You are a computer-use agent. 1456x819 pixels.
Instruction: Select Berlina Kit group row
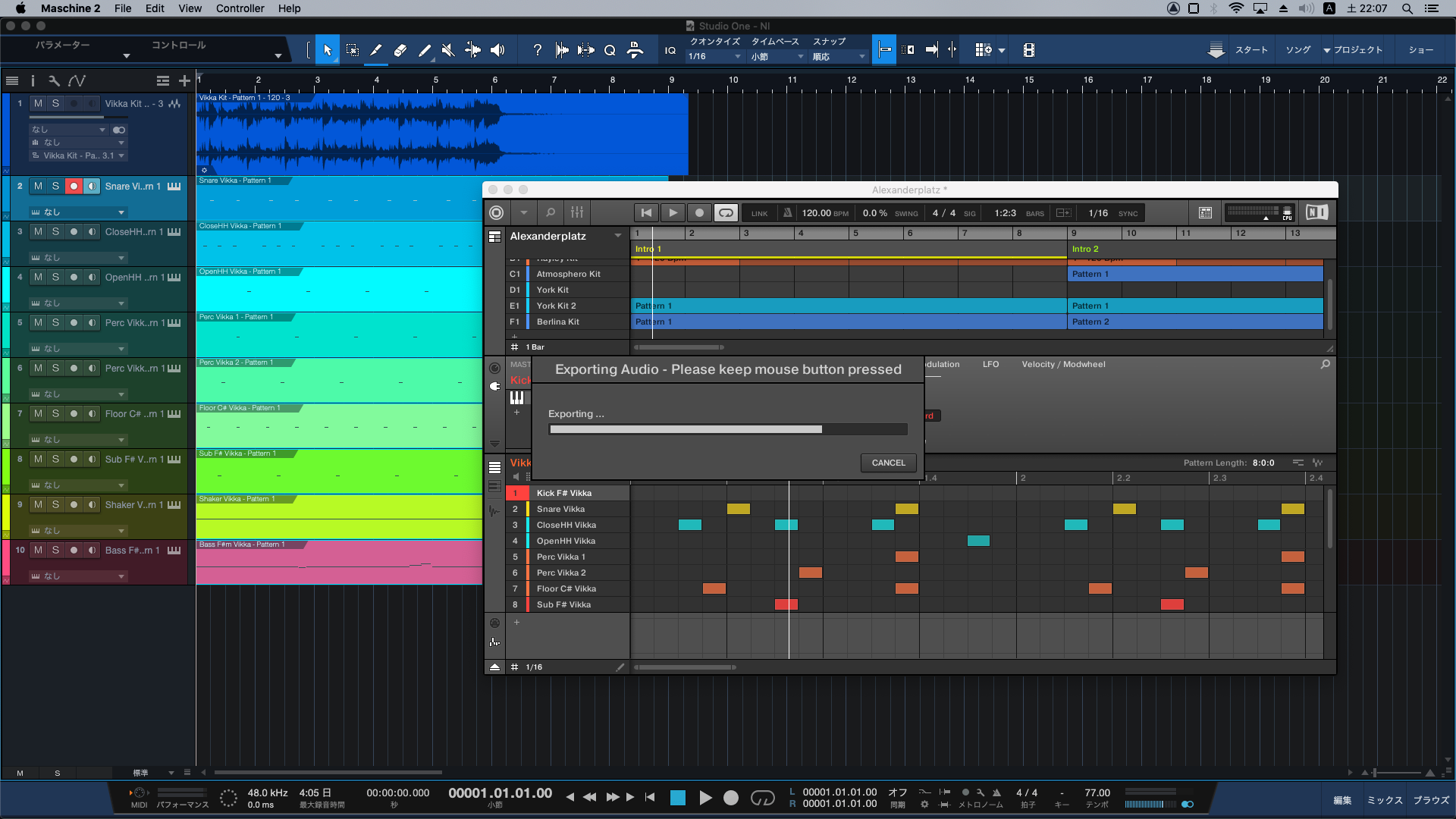568,322
